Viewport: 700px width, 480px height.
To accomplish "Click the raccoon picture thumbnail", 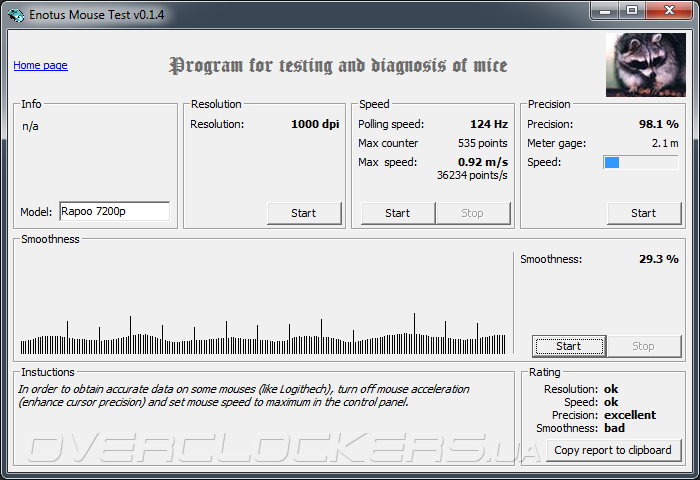I will (646, 65).
